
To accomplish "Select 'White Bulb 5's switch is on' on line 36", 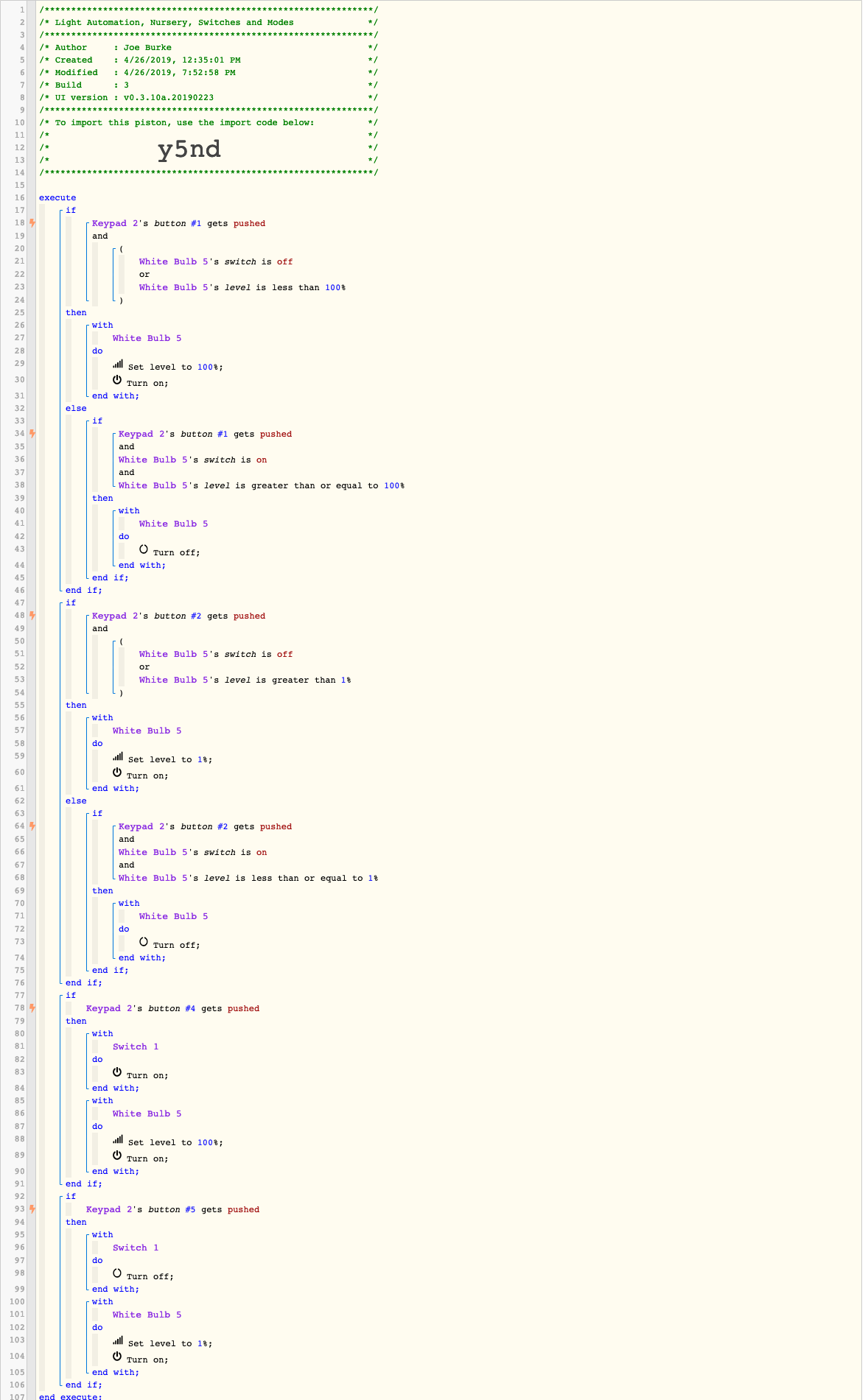I will tap(192, 460).
